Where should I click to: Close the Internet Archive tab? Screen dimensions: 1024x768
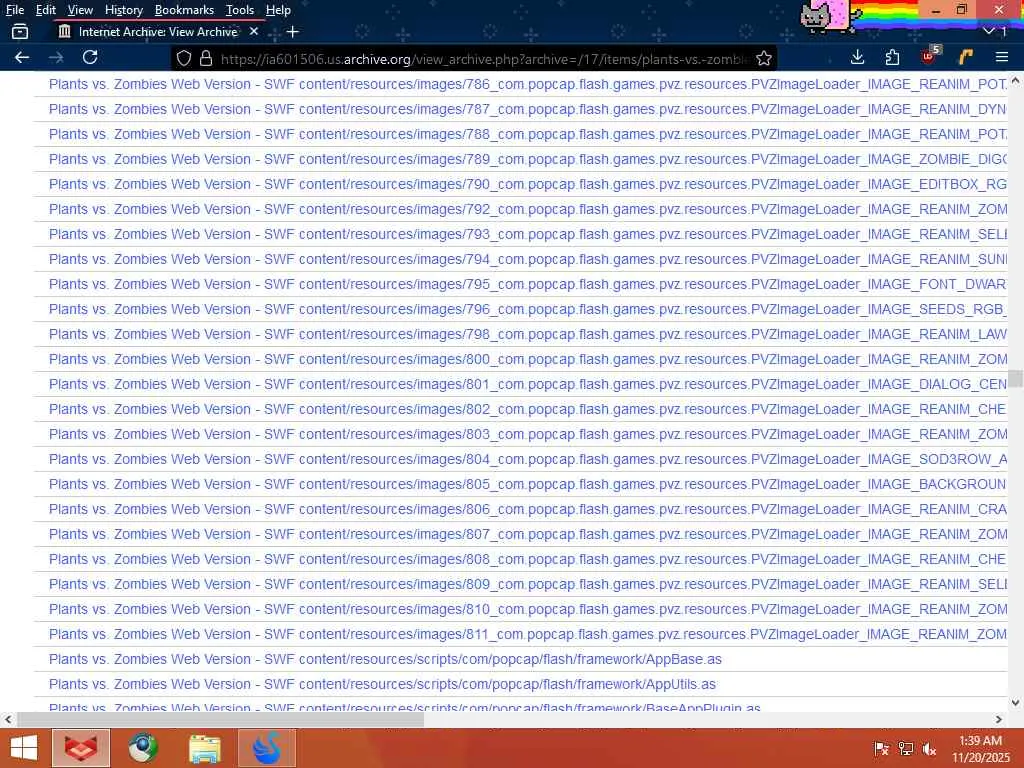pyautogui.click(x=254, y=31)
